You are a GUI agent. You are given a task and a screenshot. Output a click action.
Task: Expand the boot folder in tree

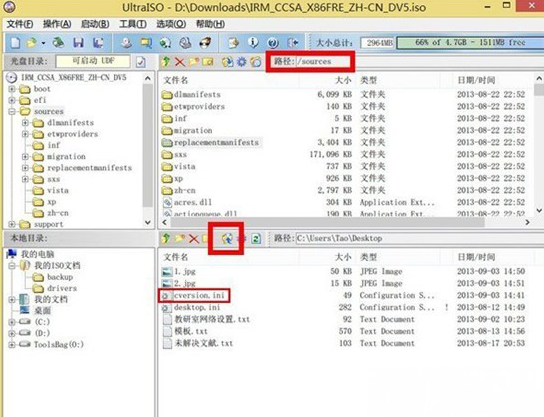point(12,89)
